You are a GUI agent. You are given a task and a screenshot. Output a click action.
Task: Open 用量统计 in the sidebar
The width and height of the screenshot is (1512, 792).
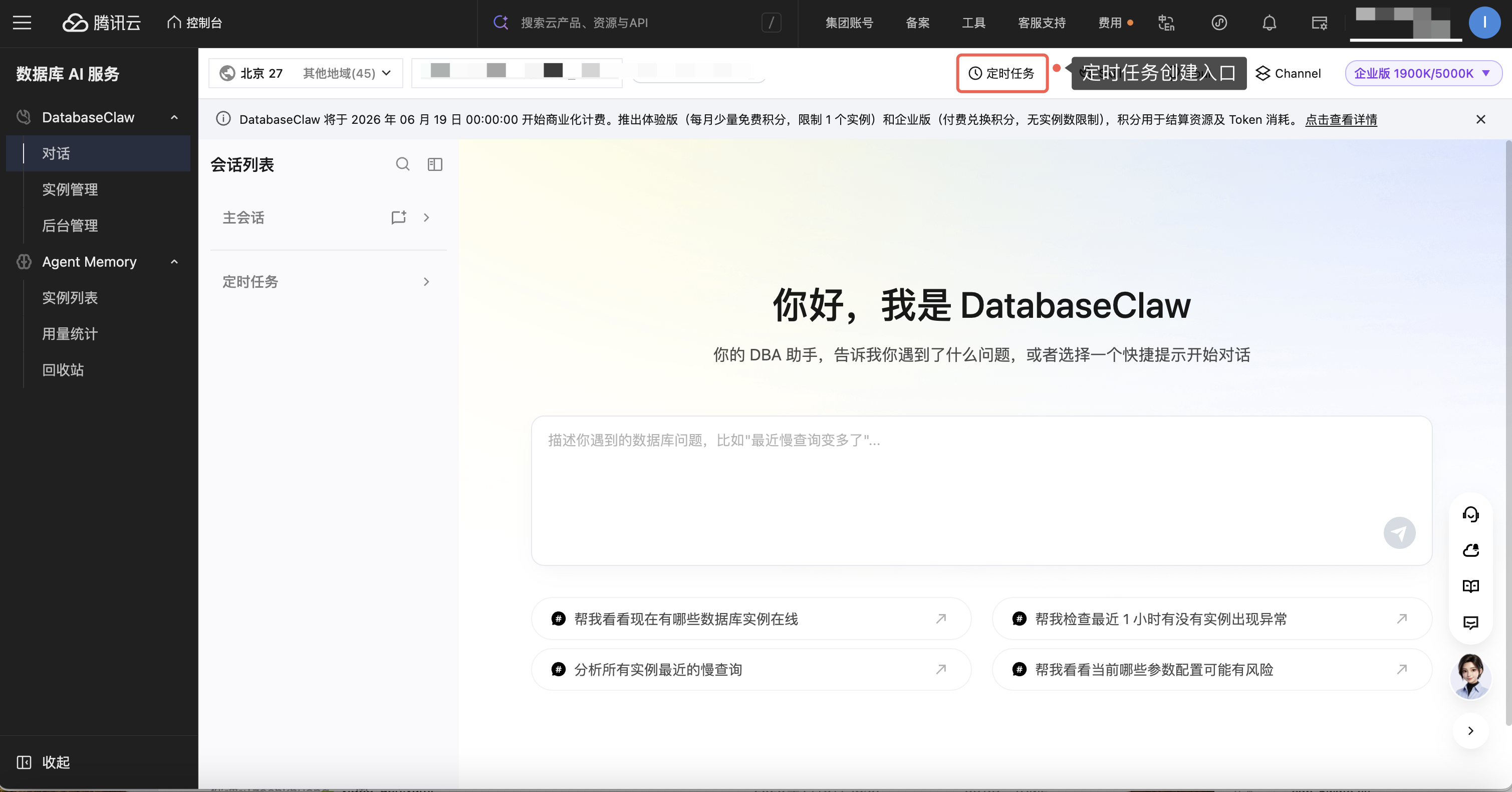(x=70, y=334)
